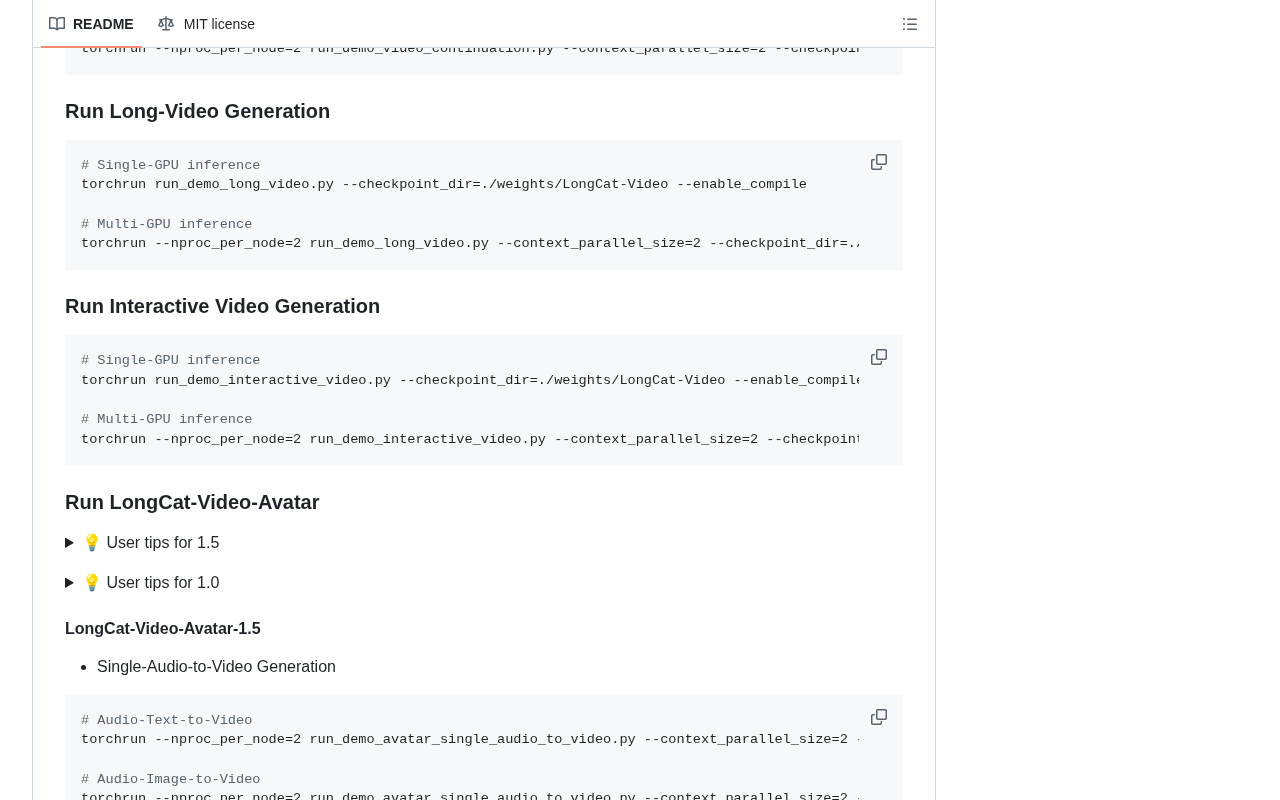Click the "# Audio-Image-to-Video" code comment
1280x800 pixels.
click(x=170, y=779)
